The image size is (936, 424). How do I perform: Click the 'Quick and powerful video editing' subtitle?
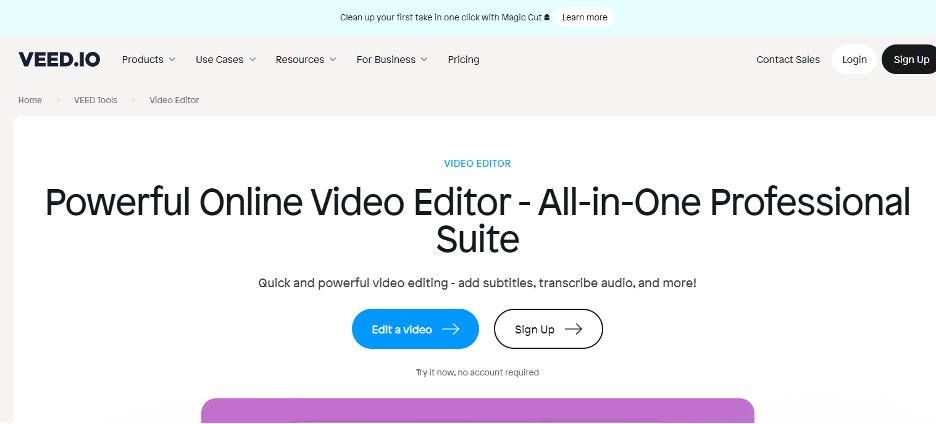pos(478,283)
